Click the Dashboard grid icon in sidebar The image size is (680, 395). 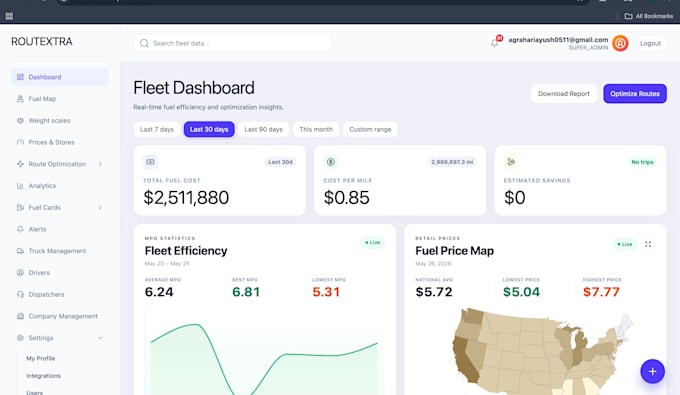(20, 77)
